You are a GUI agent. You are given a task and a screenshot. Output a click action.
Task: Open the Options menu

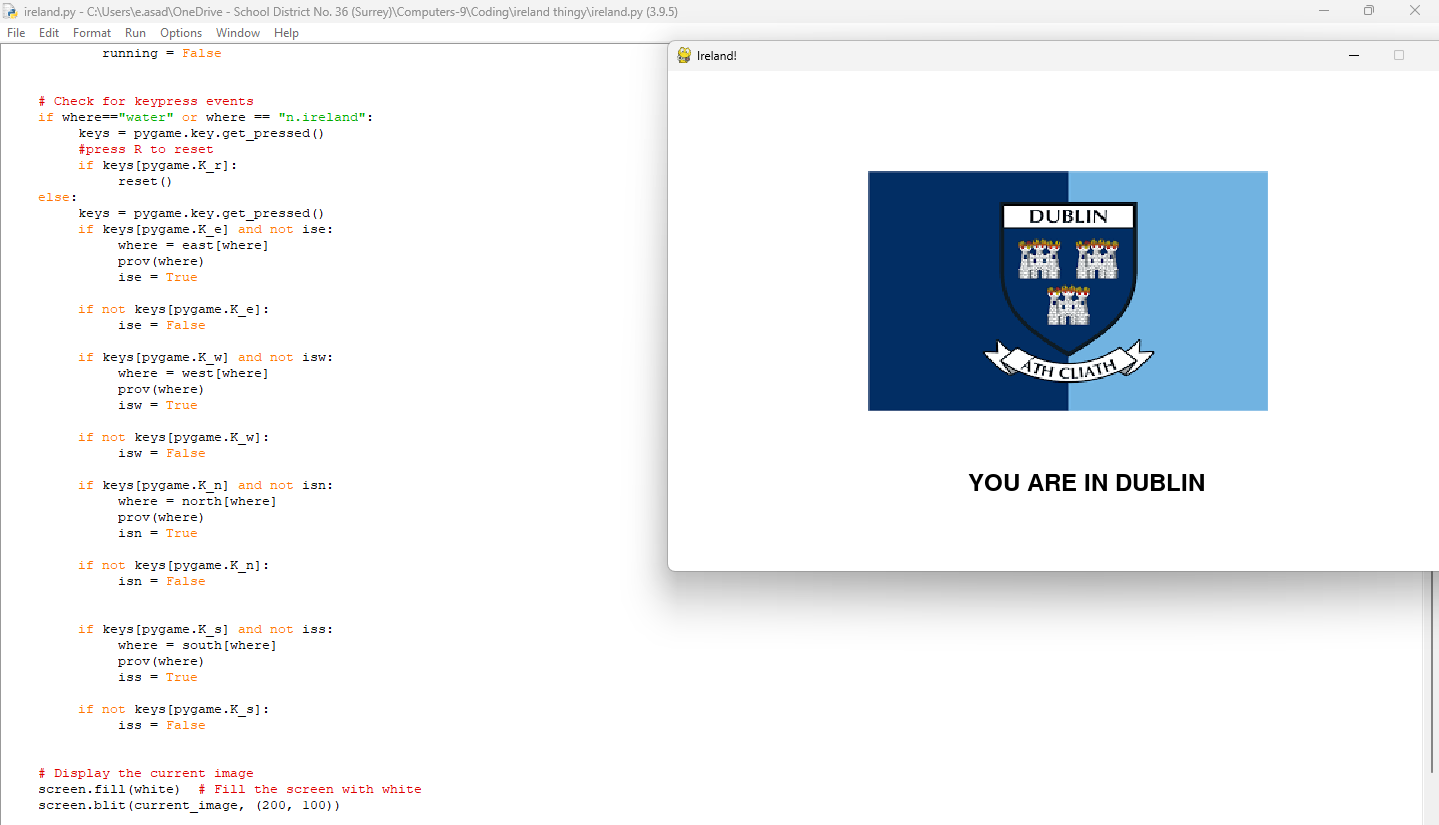tap(181, 33)
